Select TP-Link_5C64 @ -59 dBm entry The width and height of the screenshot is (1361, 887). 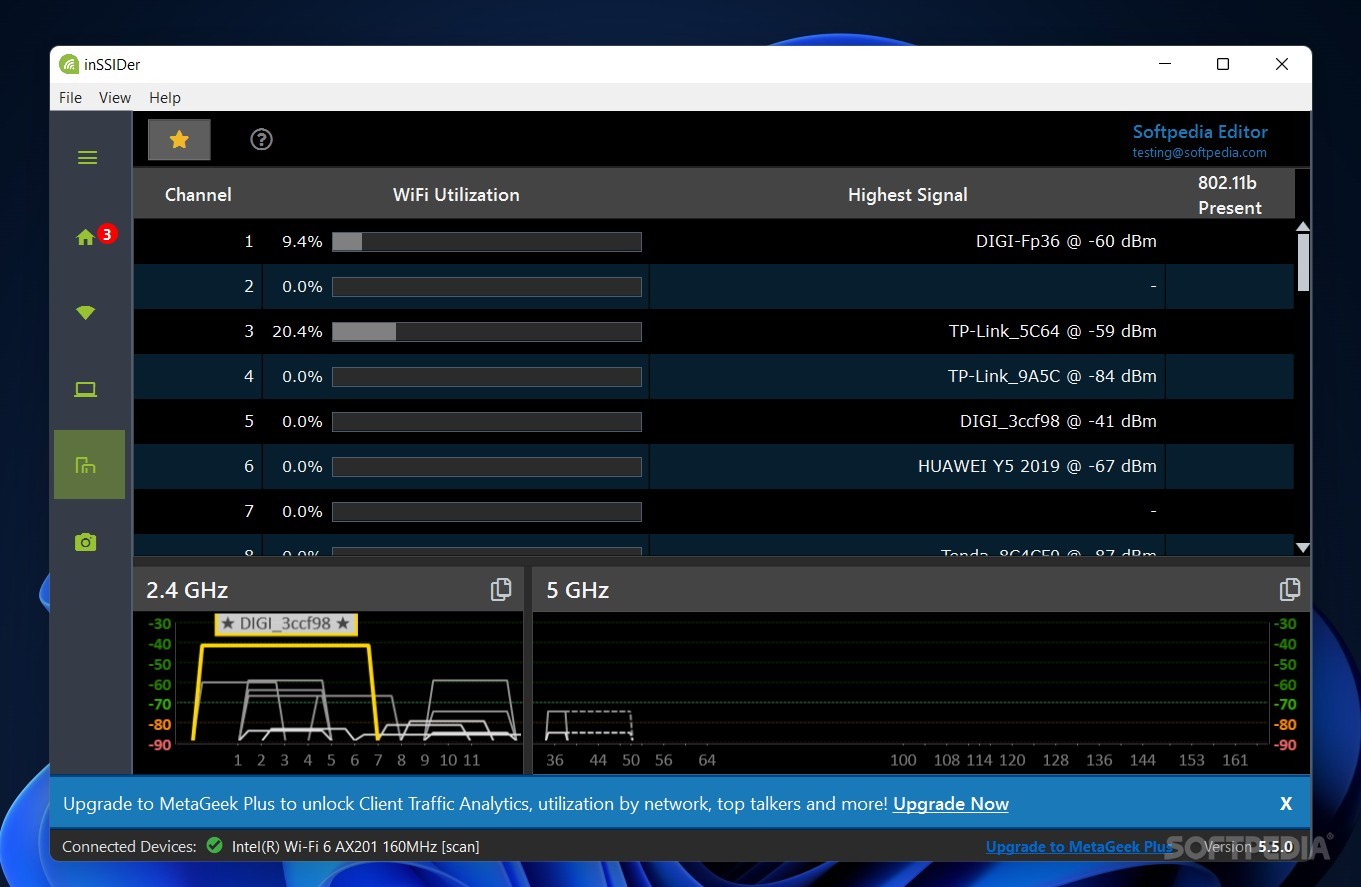[1052, 331]
